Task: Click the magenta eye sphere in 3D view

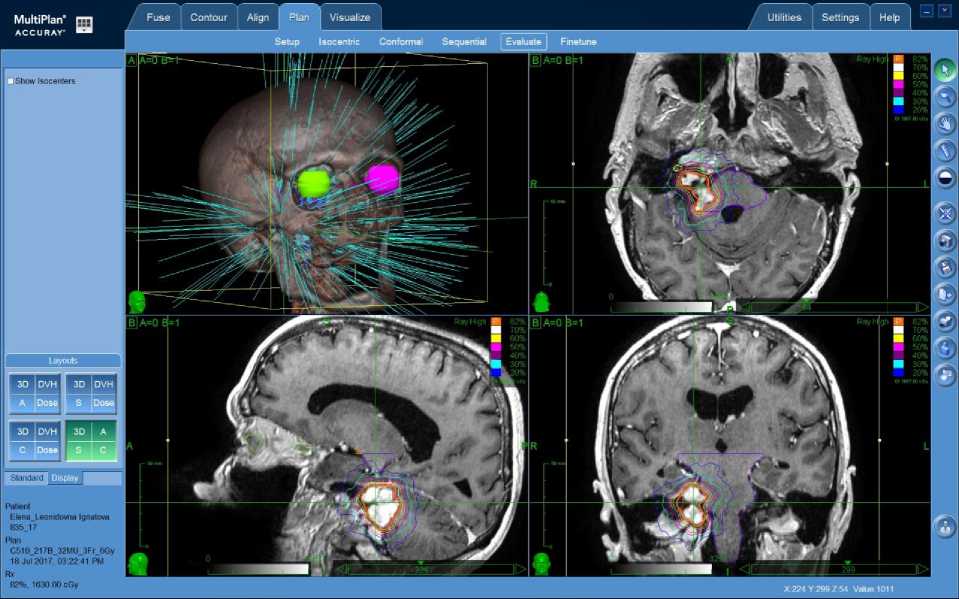Action: [382, 178]
